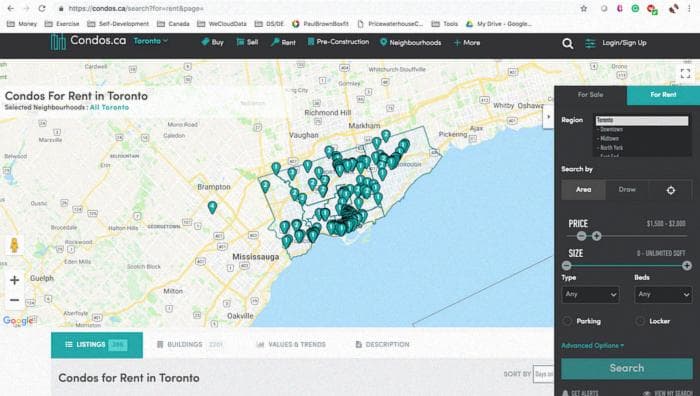Switch search mode to Draw

pos(627,189)
